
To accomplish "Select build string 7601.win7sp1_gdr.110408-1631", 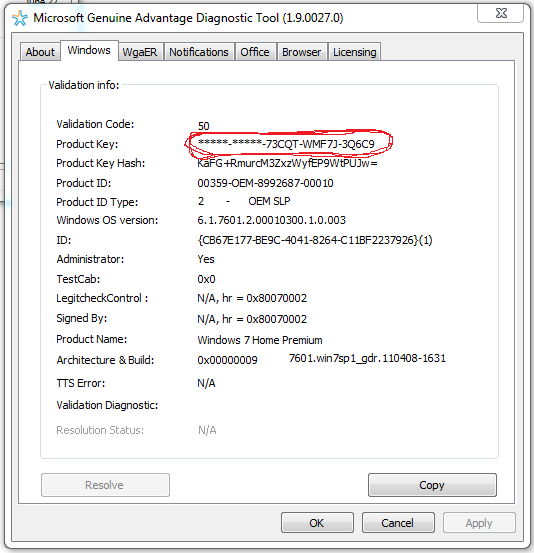I will [x=367, y=358].
